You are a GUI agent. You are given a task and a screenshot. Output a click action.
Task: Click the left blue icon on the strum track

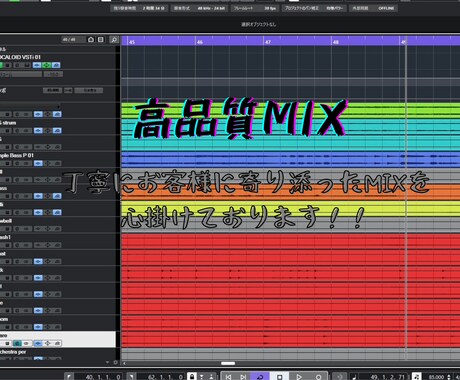point(38,130)
